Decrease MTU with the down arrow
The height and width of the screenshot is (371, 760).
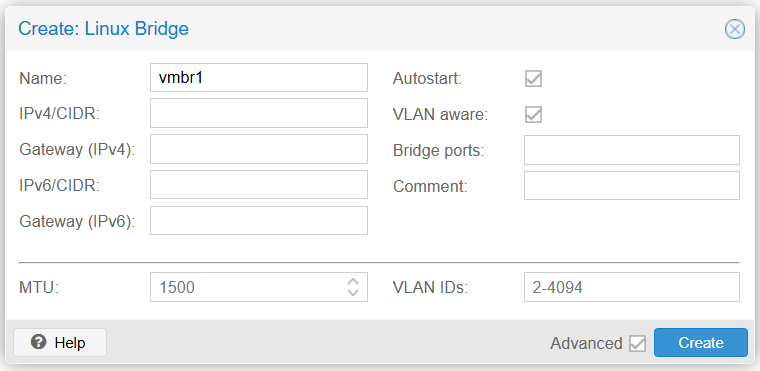[353, 292]
